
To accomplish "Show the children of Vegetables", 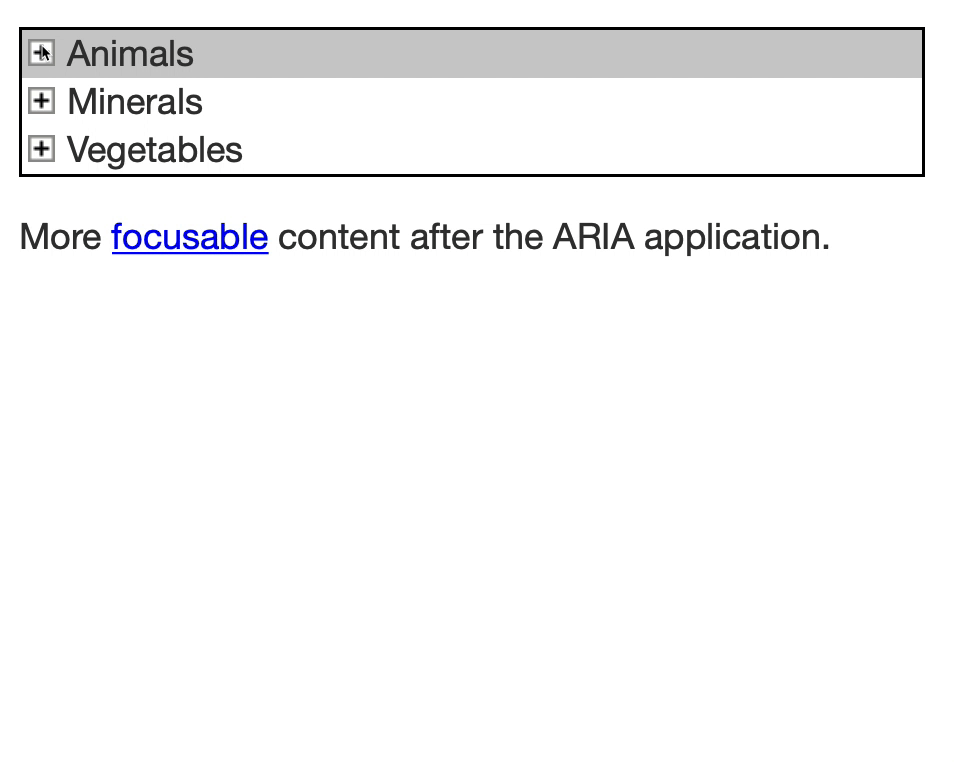I will pyautogui.click(x=41, y=149).
